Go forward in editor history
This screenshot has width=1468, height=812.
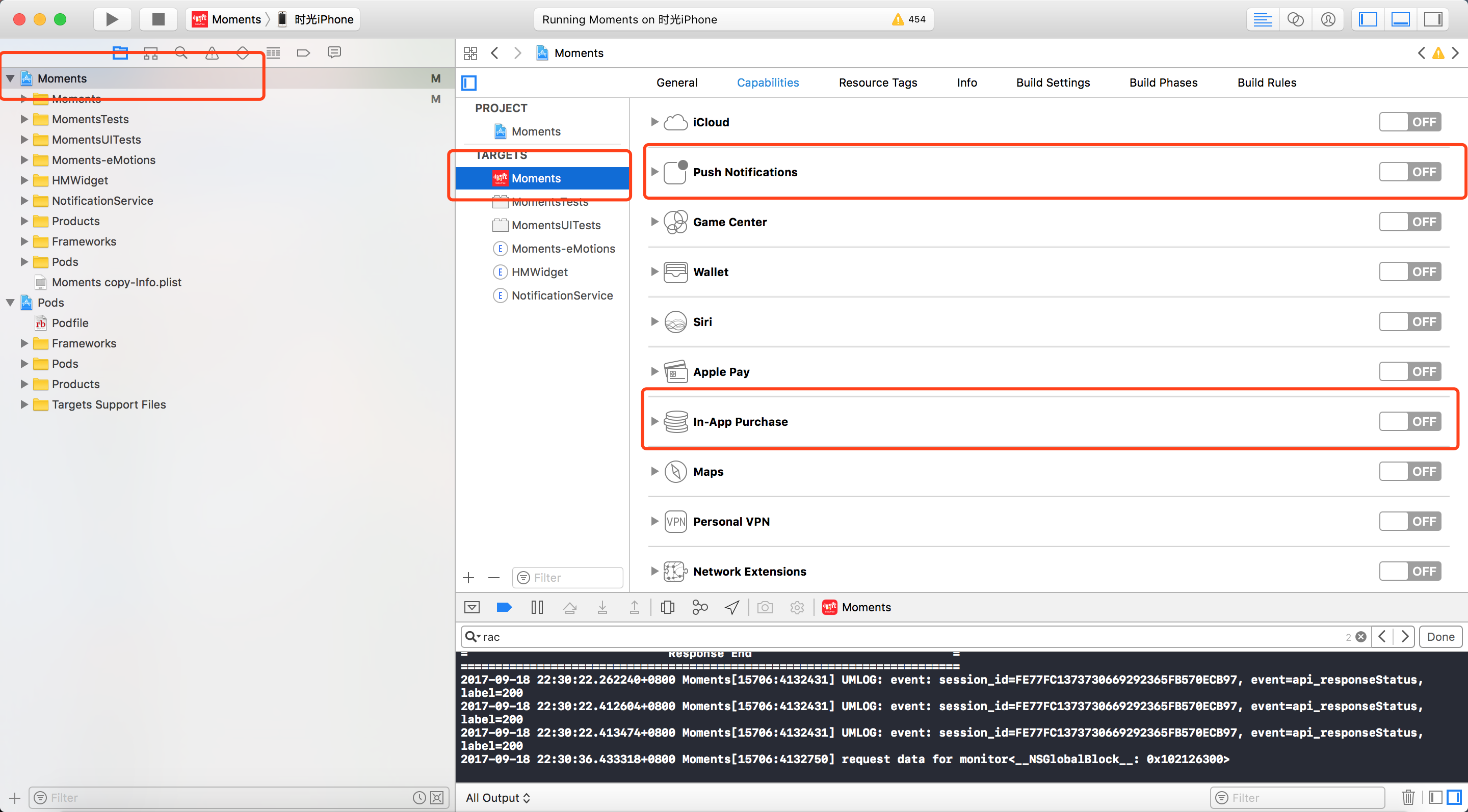[x=517, y=53]
